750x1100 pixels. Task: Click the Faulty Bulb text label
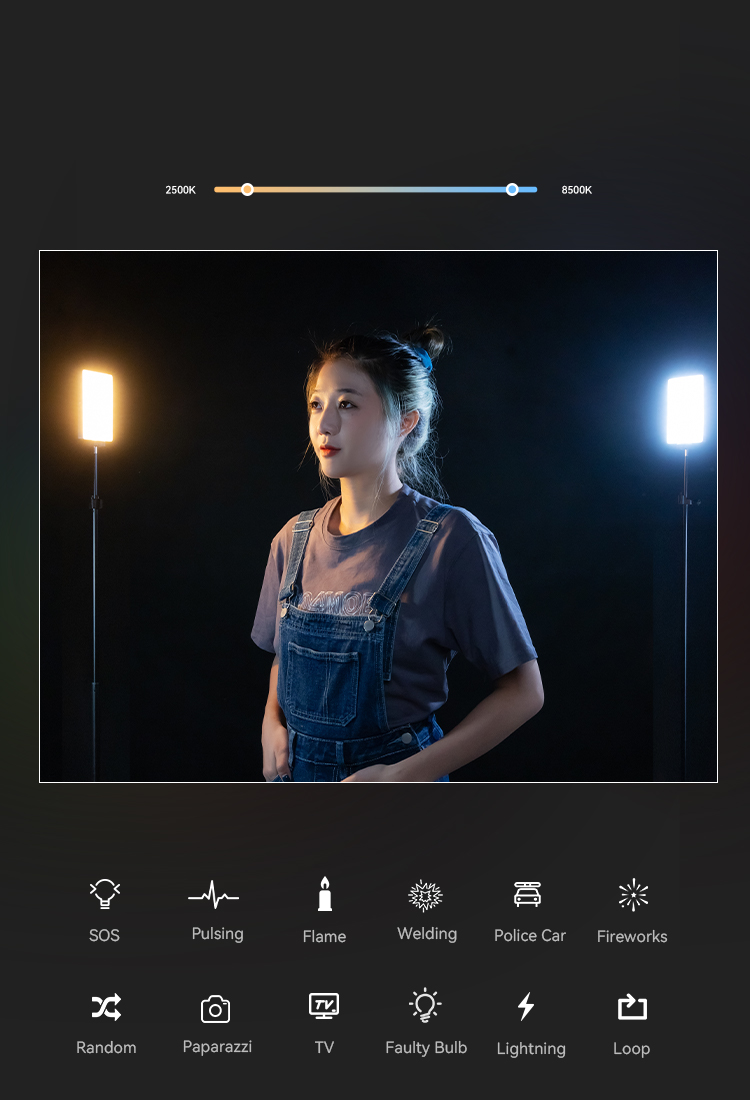pos(426,1047)
